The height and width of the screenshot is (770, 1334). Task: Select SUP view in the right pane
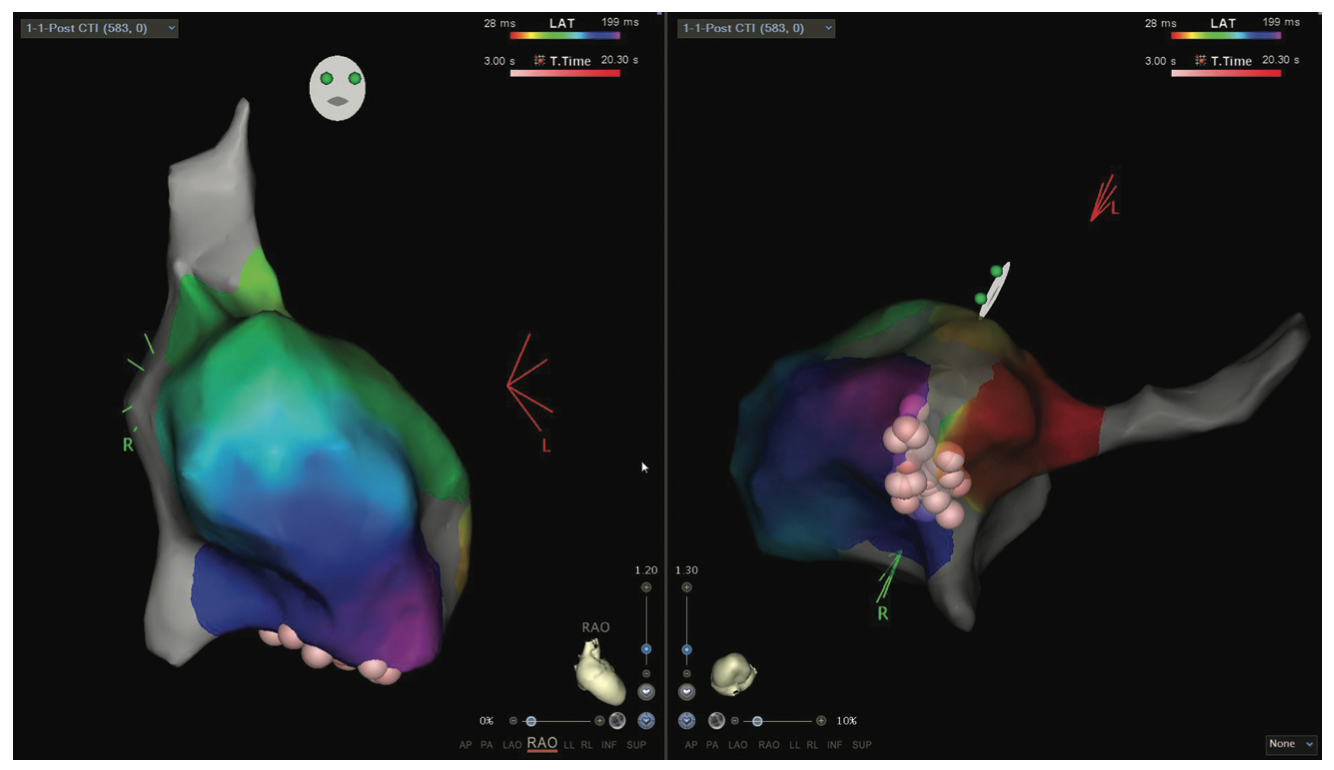861,744
